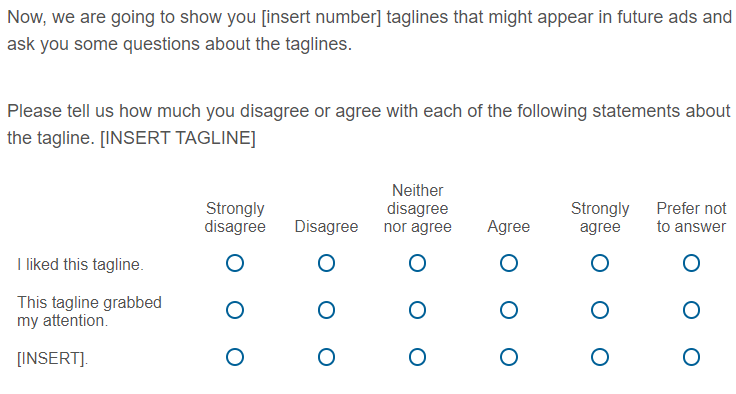Choose Neither disagree nor agree for 'I liked this tagline'
The image size is (736, 394).
coord(417,263)
